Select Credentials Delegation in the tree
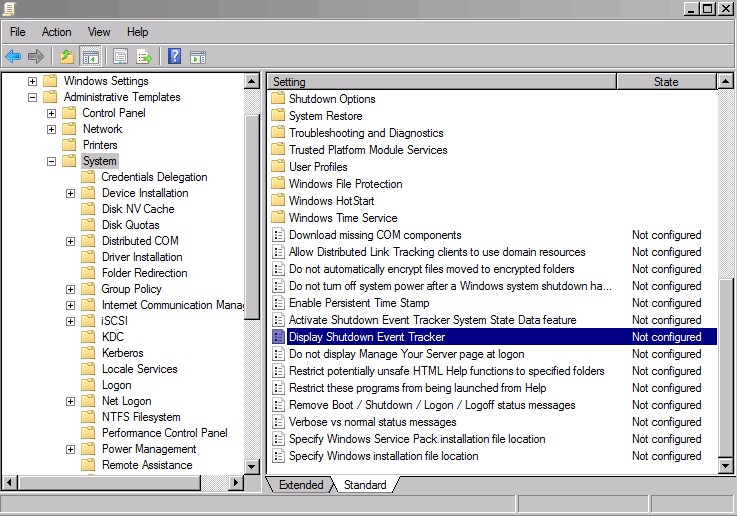The image size is (737, 516). (x=154, y=177)
